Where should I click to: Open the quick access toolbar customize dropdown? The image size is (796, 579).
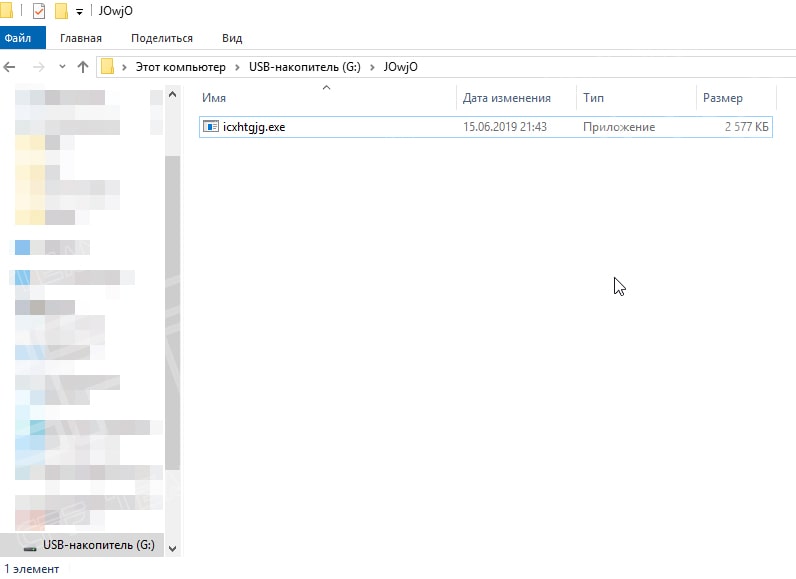click(79, 12)
